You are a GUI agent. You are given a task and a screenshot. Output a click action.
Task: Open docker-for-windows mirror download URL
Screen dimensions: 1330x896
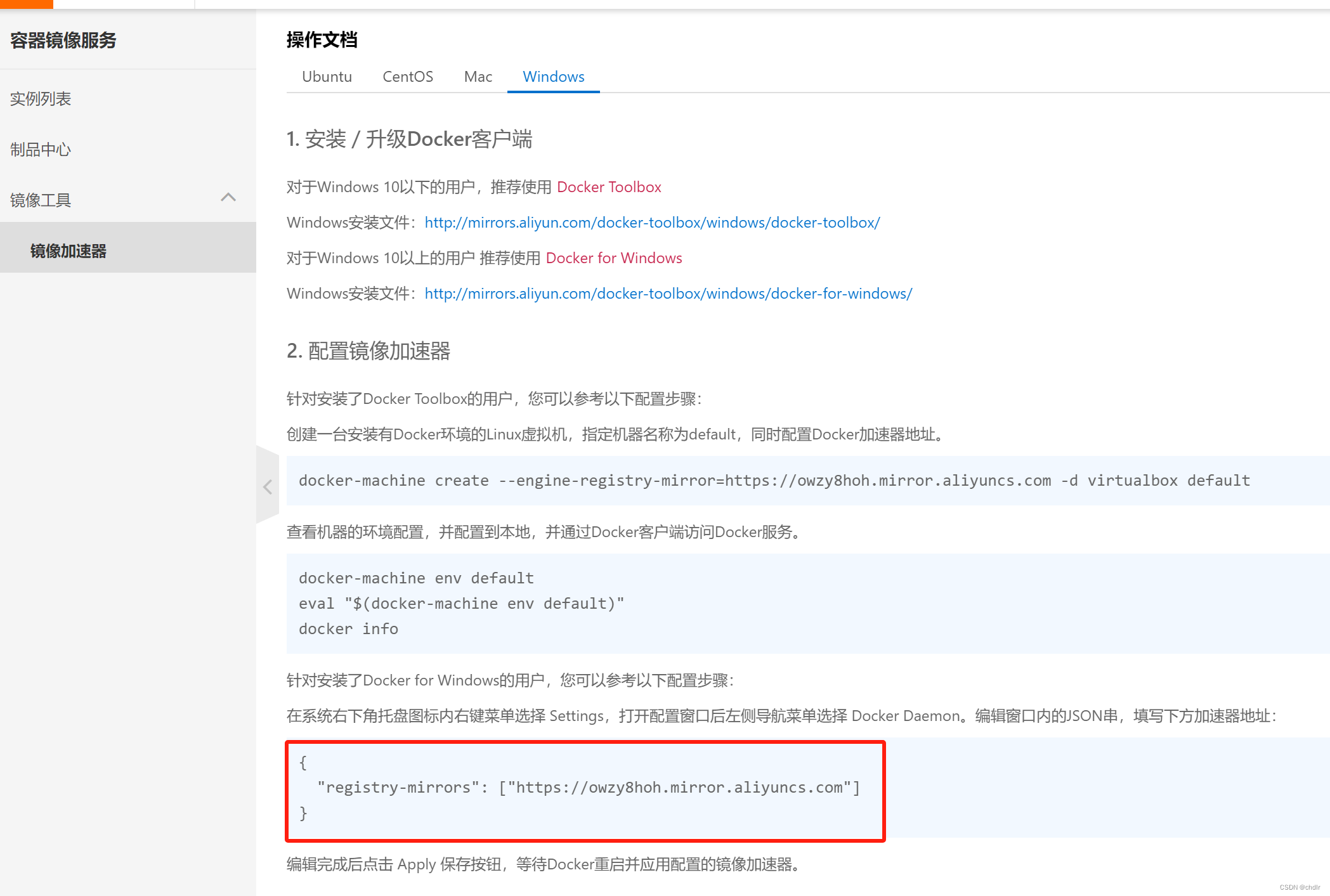668,294
